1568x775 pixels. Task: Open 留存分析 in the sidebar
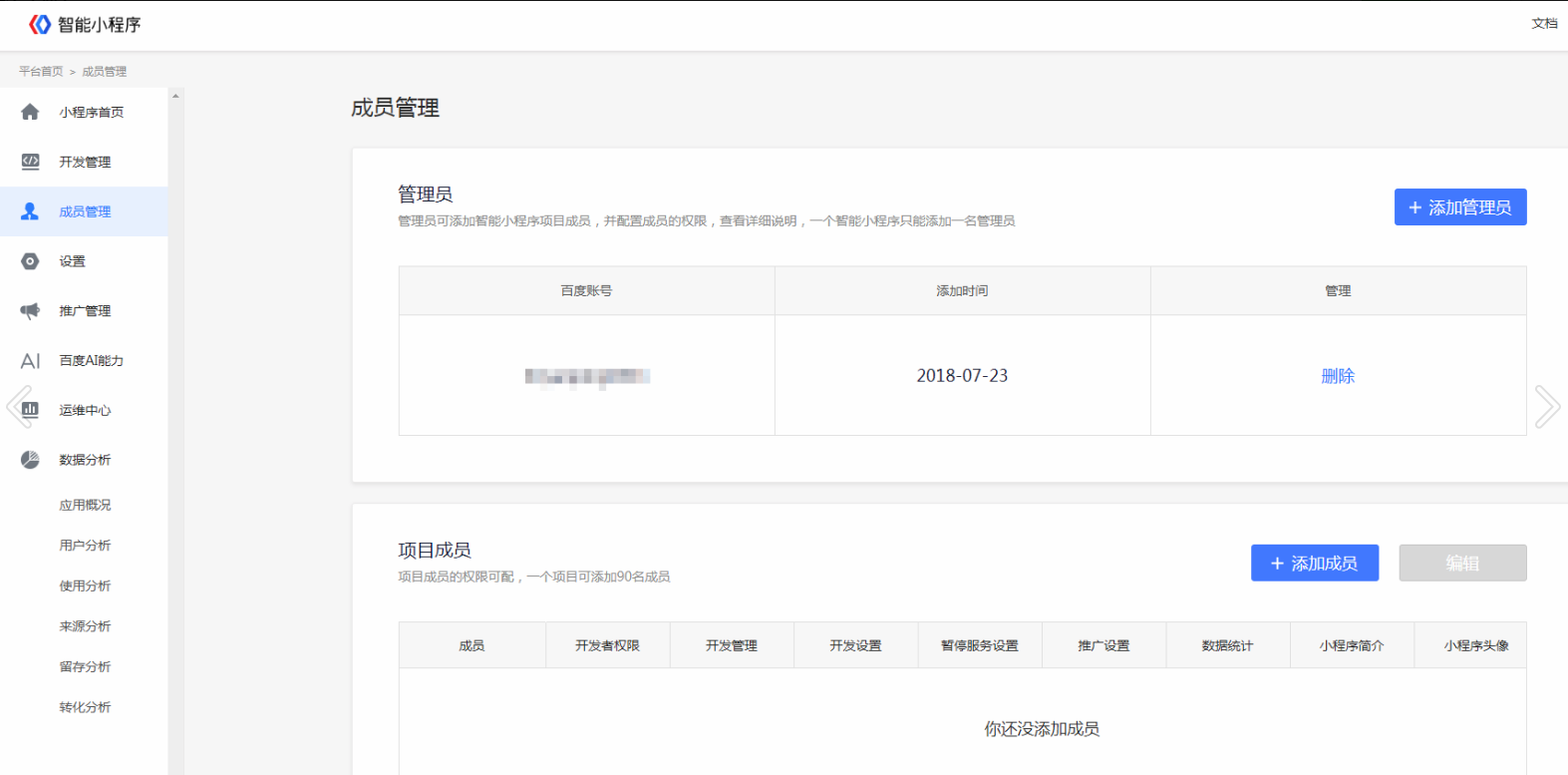tap(85, 666)
